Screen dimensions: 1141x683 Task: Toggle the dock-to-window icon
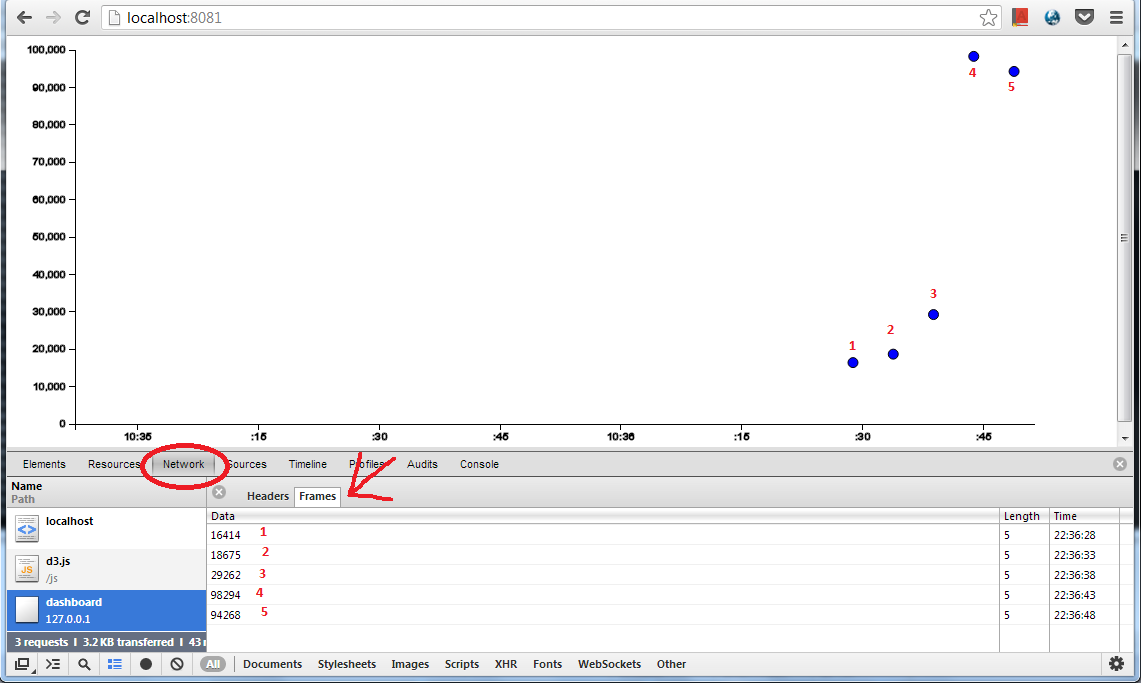click(23, 664)
